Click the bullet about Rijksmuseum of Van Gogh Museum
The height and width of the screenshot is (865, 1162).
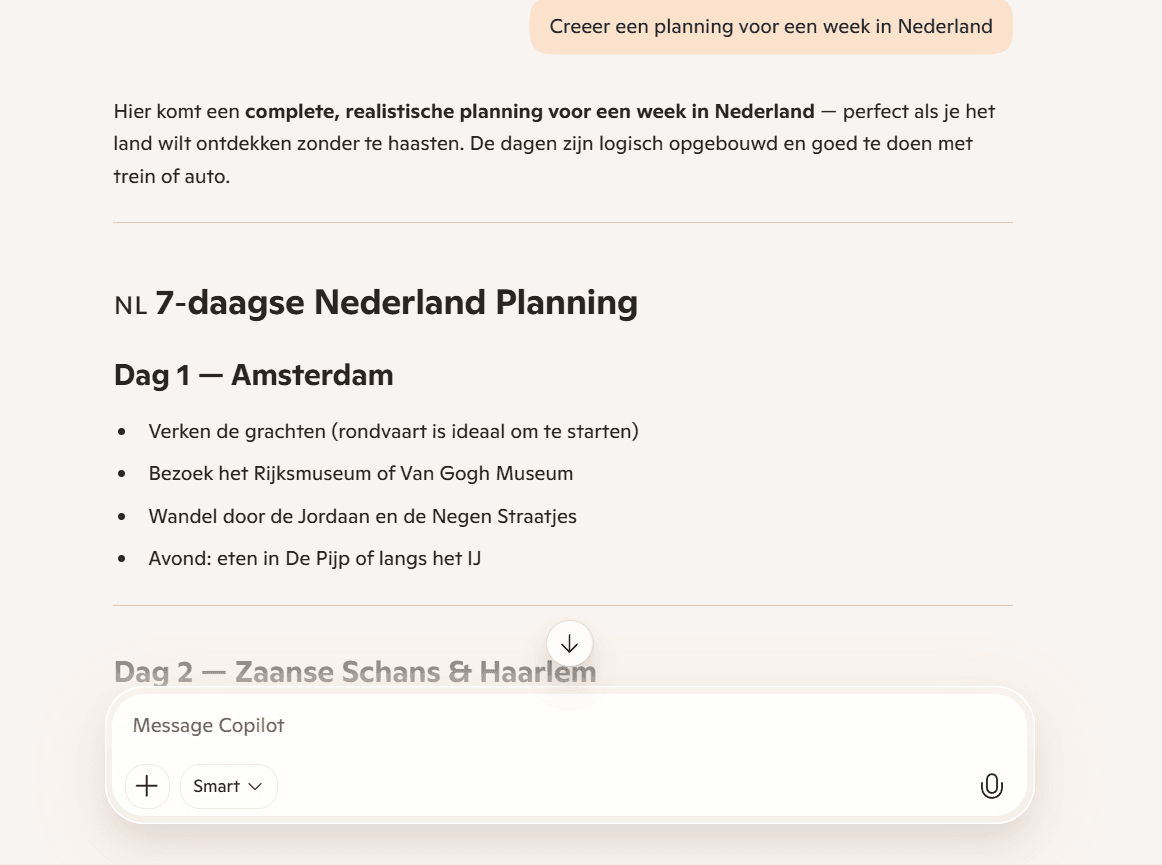(361, 473)
